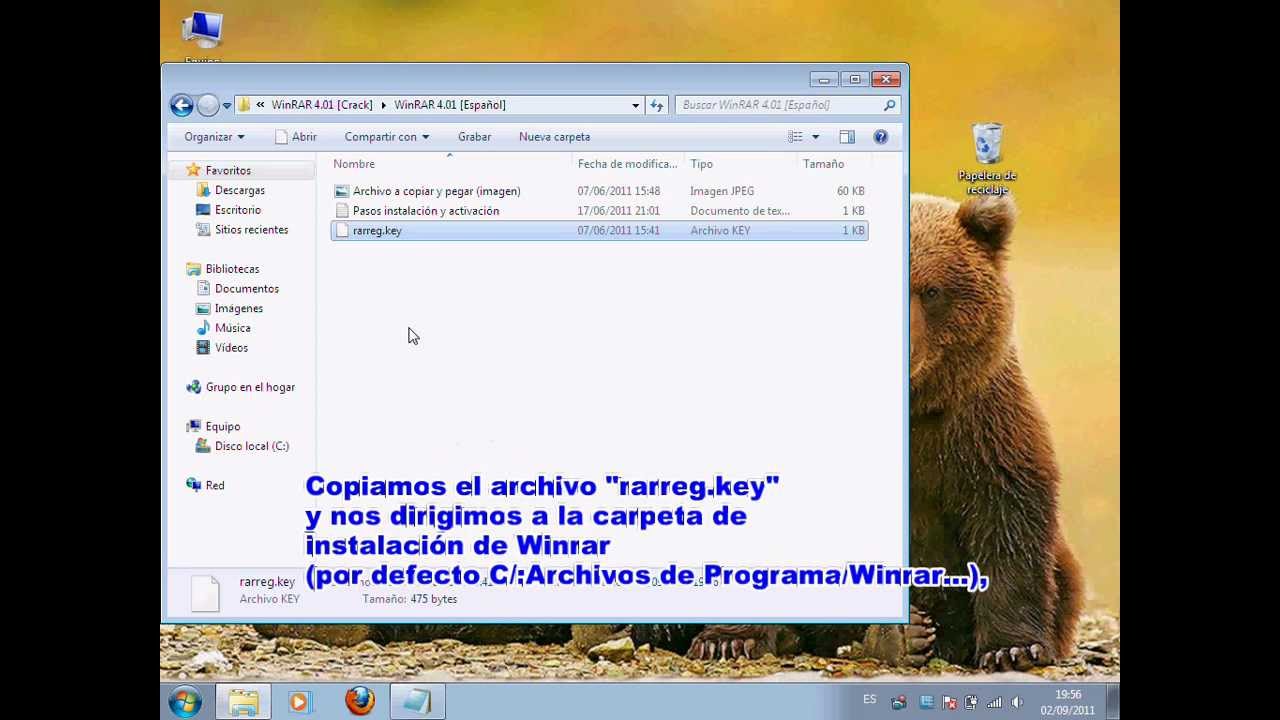Go back with the Explorer back arrow

pyautogui.click(x=181, y=105)
